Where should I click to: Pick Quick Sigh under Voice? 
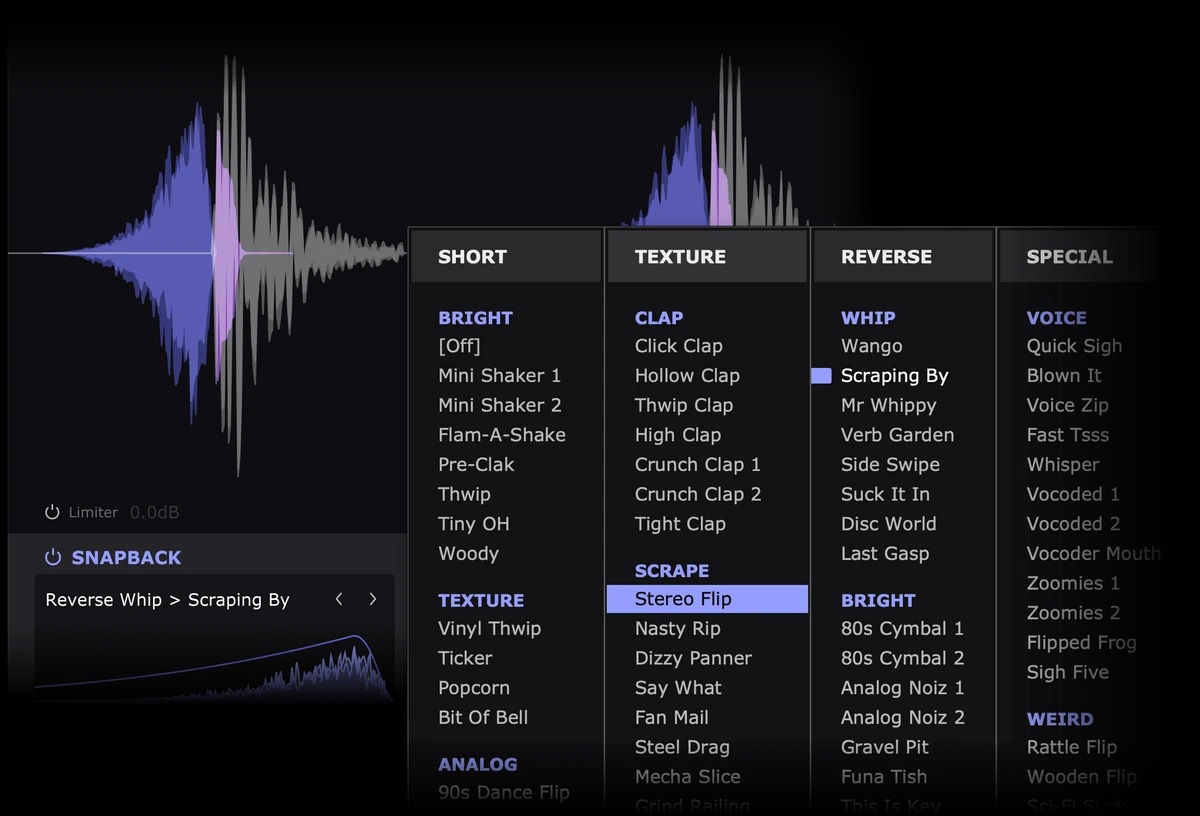click(1074, 346)
